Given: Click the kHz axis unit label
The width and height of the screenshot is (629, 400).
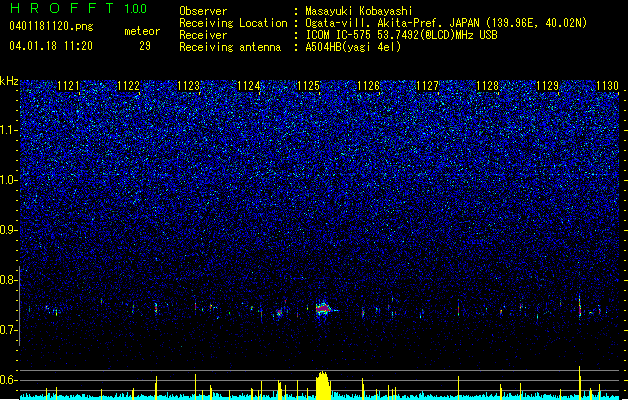Looking at the screenshot, I should (x=9, y=81).
